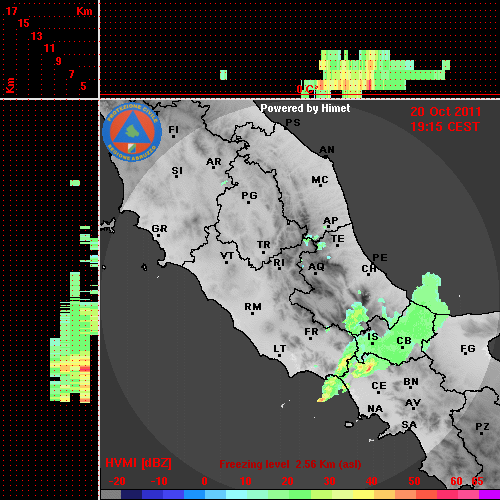Click the BN city label
The image size is (500, 500).
coord(411,382)
